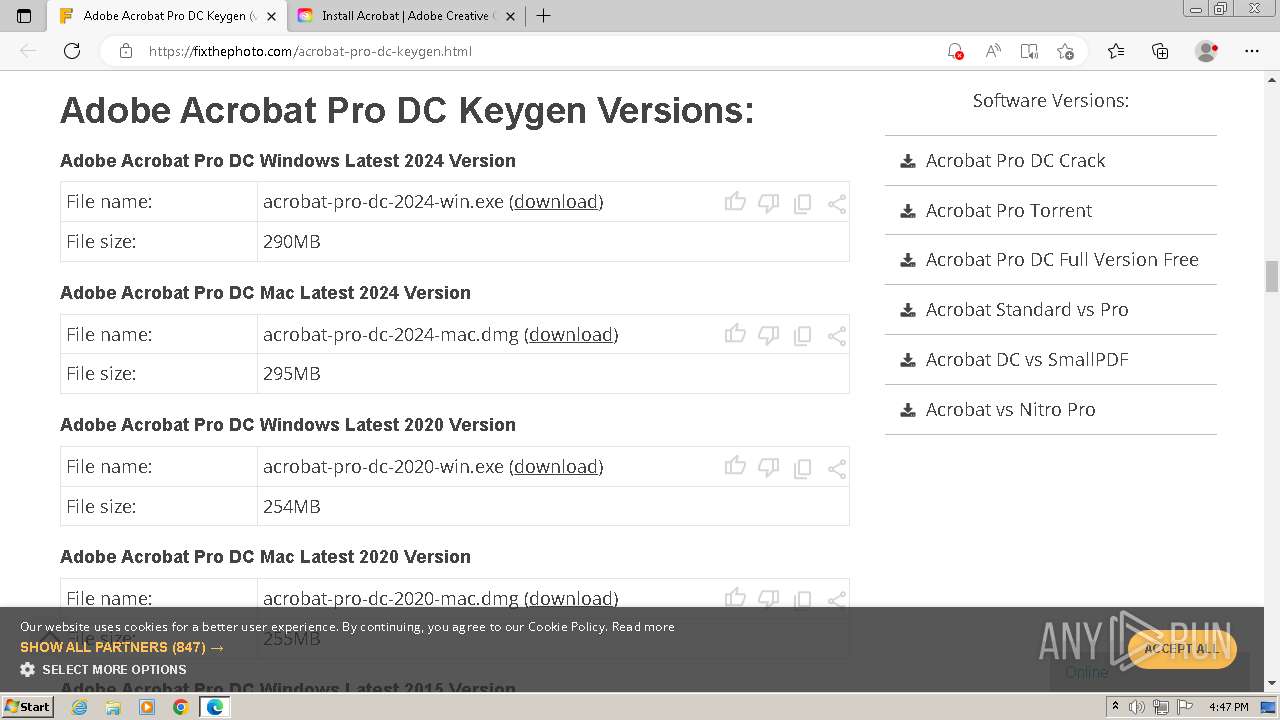View site information lock icon
The width and height of the screenshot is (1280, 720).
[126, 51]
